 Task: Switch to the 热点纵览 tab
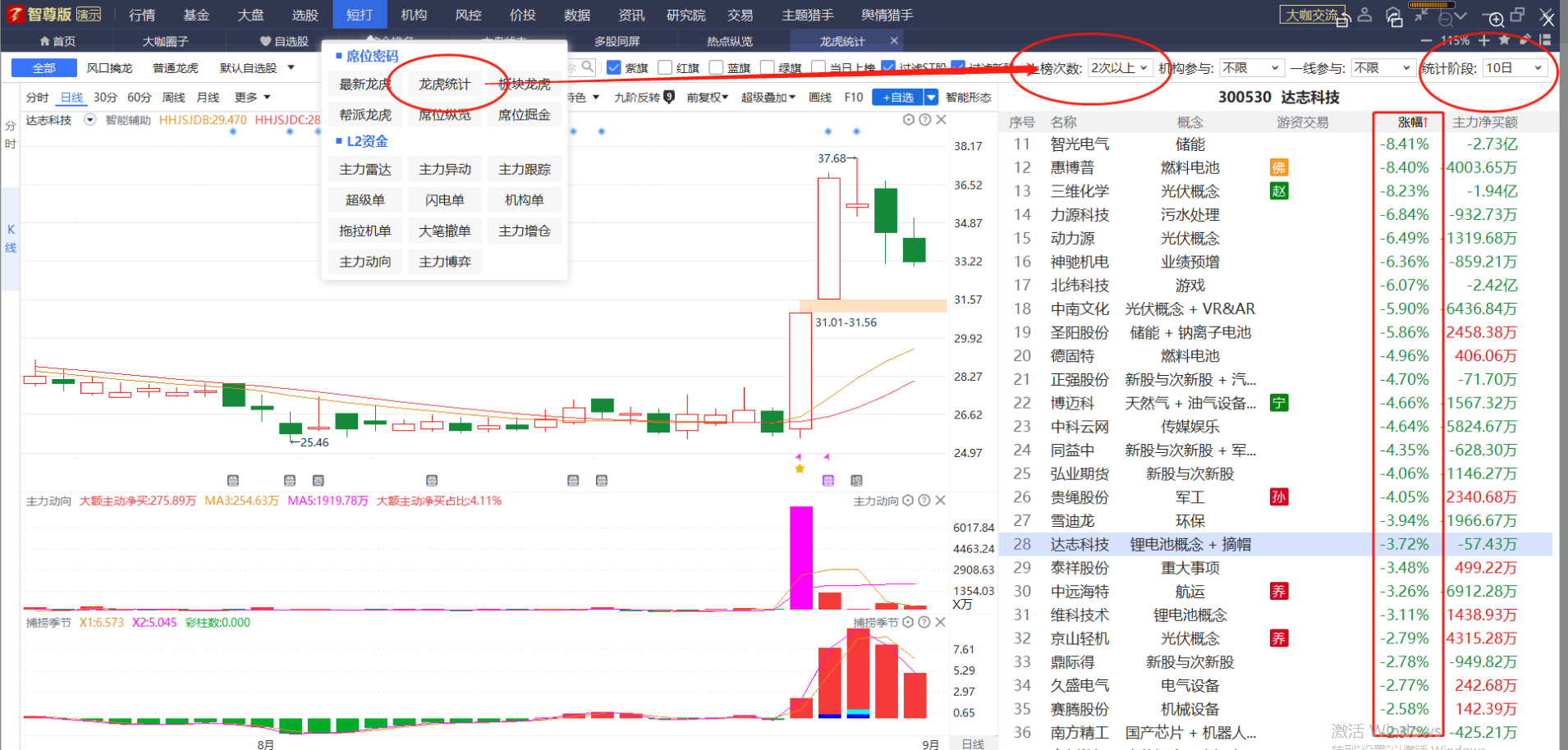pyautogui.click(x=729, y=41)
